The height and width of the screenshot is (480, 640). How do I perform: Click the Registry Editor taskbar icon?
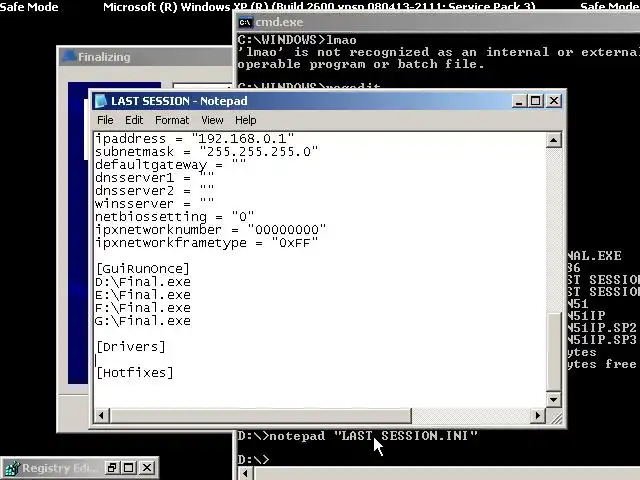(x=11, y=468)
